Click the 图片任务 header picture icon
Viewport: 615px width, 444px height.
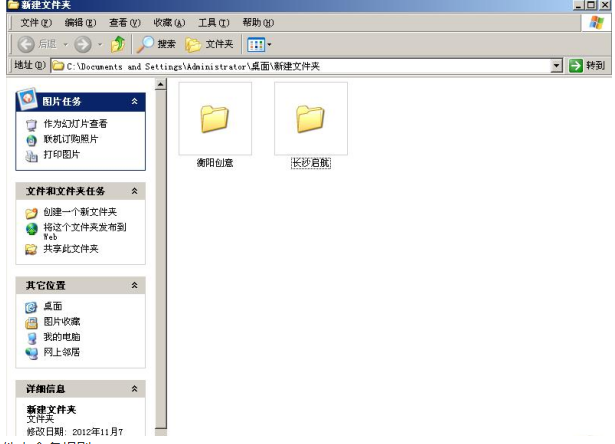[27, 98]
